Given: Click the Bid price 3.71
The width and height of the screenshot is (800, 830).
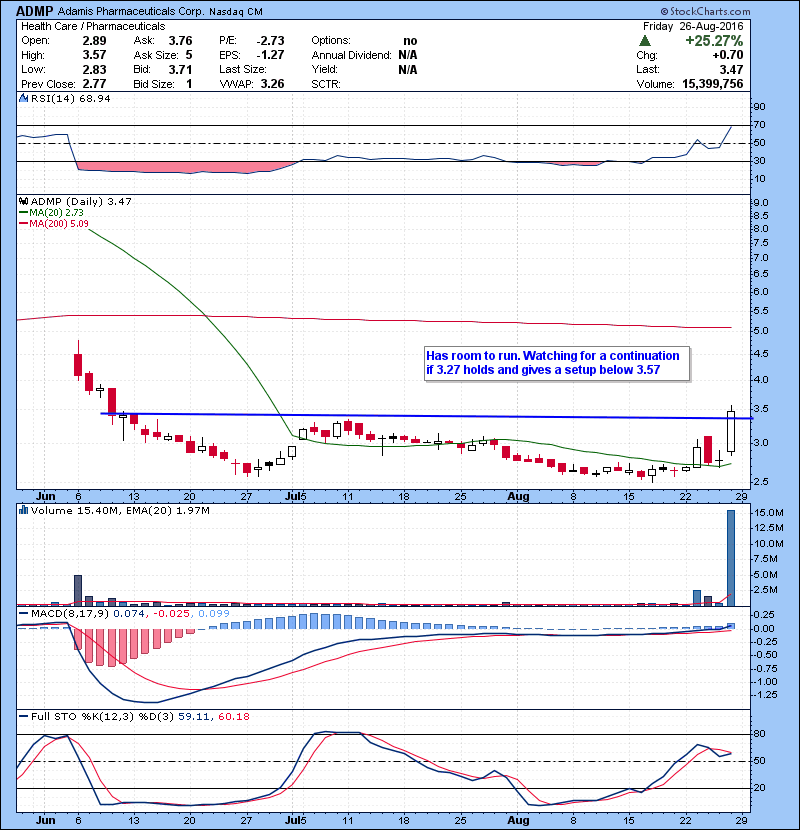Looking at the screenshot, I should 181,69.
